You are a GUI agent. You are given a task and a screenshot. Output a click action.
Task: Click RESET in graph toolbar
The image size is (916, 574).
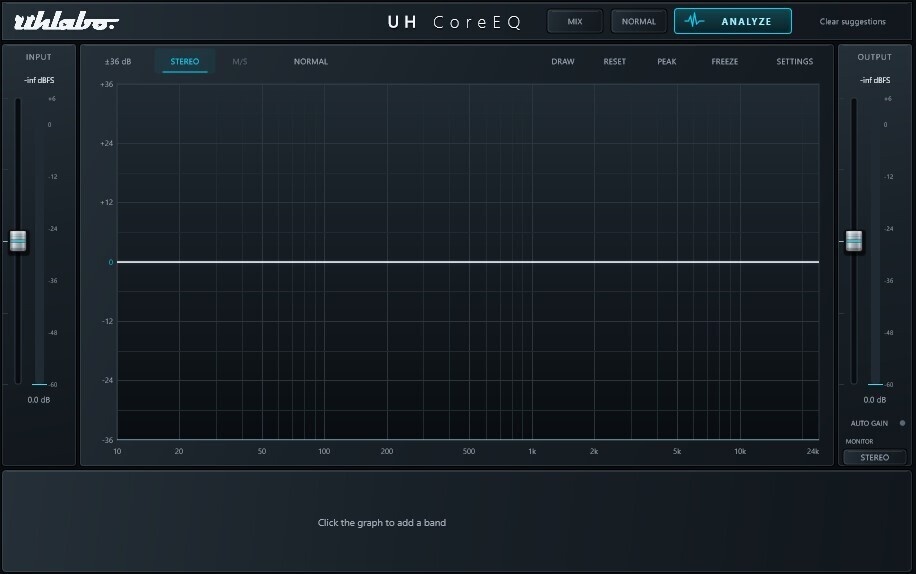tap(615, 61)
